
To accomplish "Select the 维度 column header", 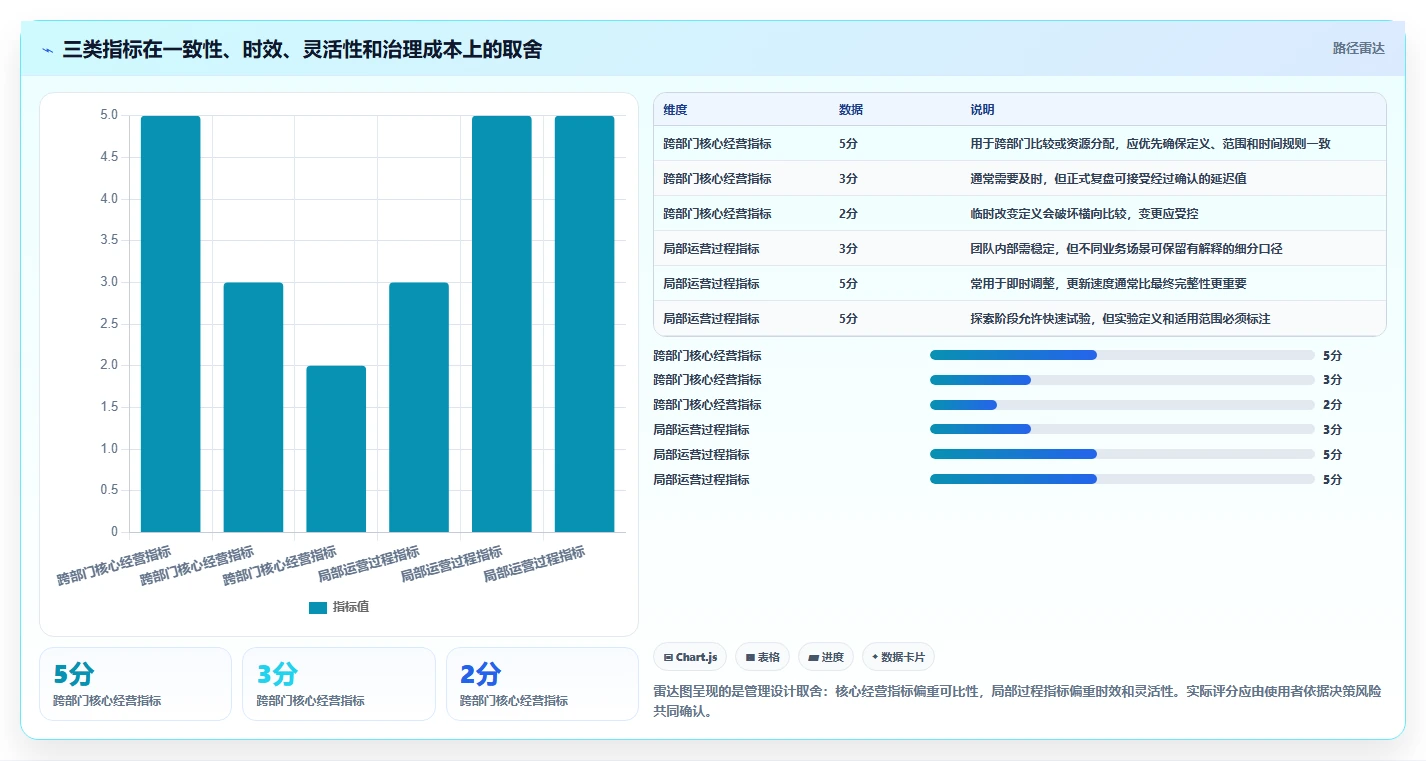I will pos(675,110).
